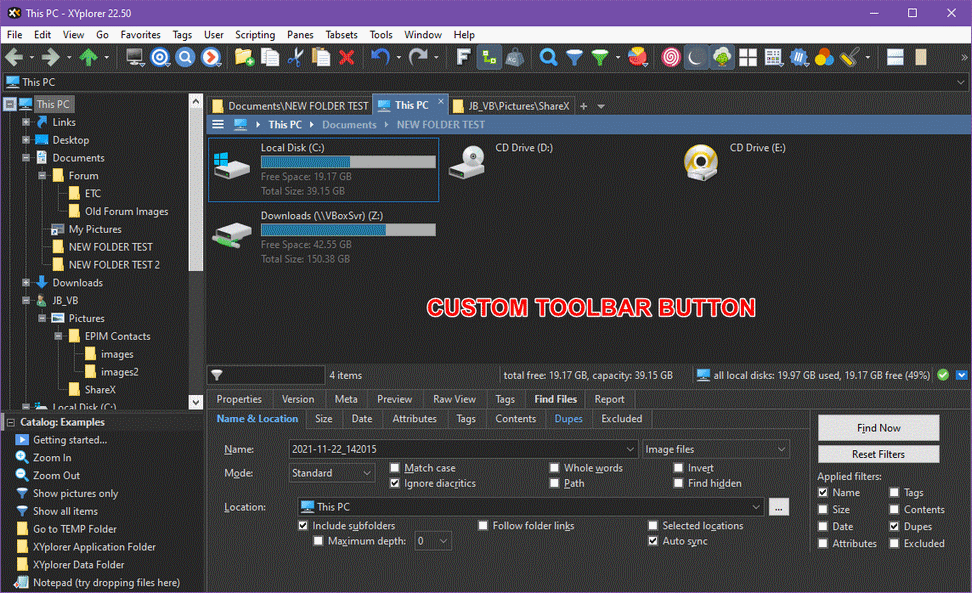Click the Back arrow toolbar icon

[x=14, y=58]
